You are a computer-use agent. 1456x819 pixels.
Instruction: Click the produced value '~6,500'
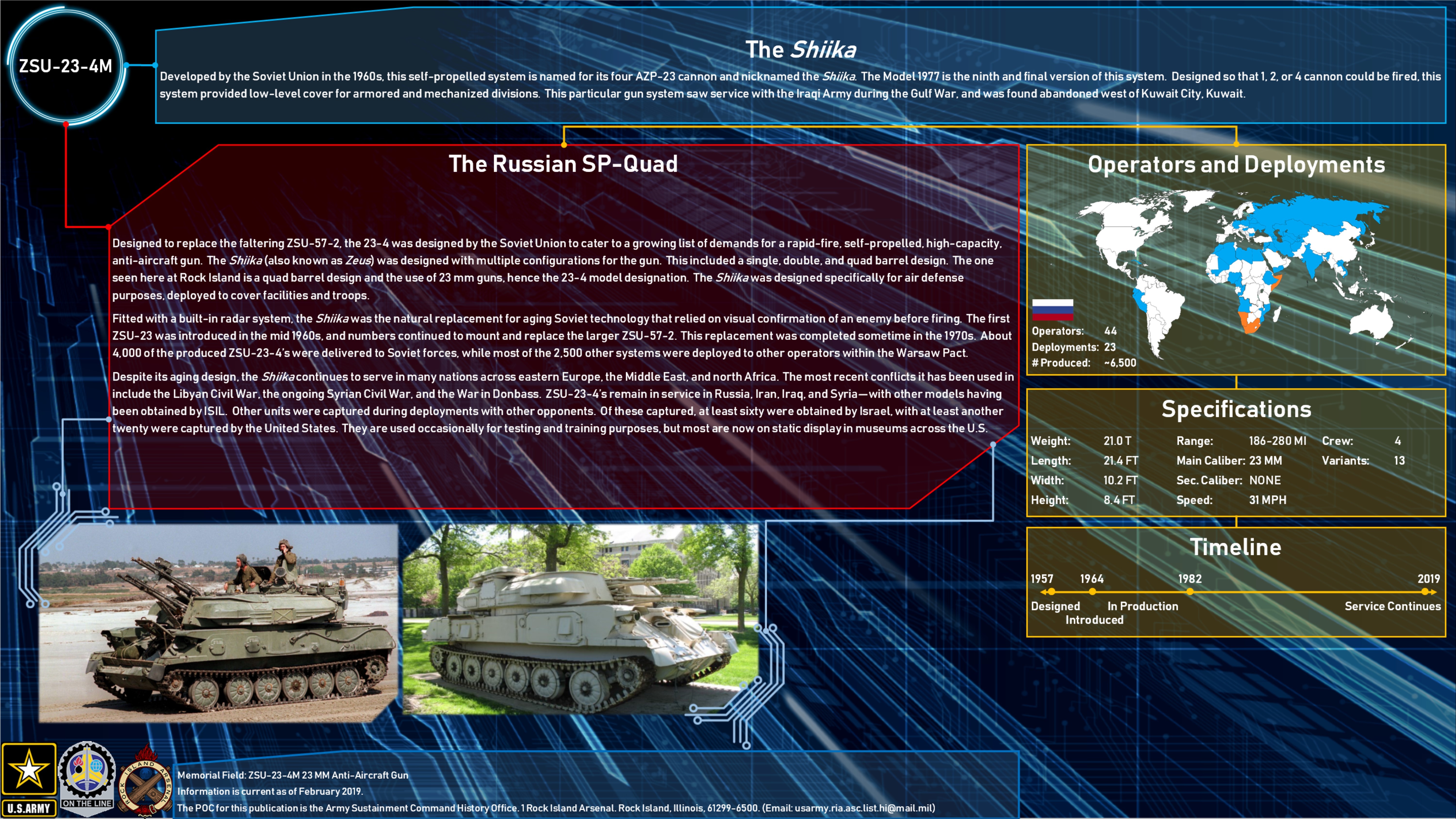click(x=1120, y=363)
